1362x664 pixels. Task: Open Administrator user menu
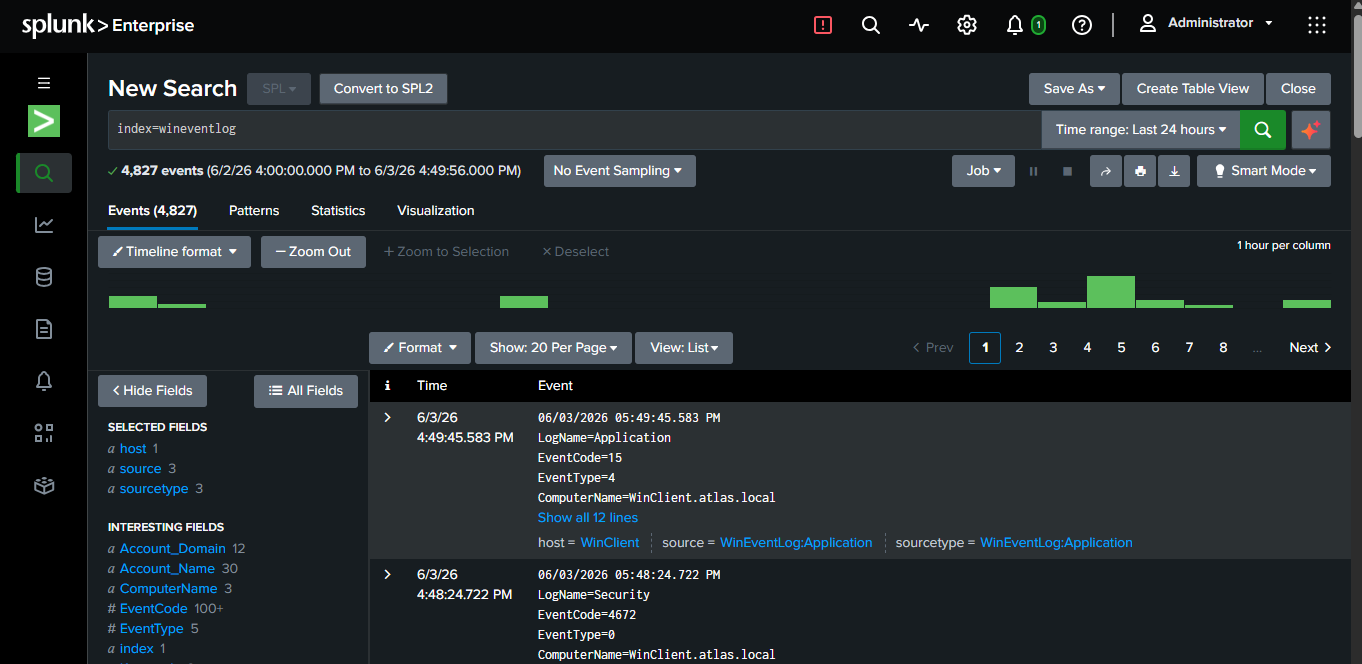(1207, 23)
